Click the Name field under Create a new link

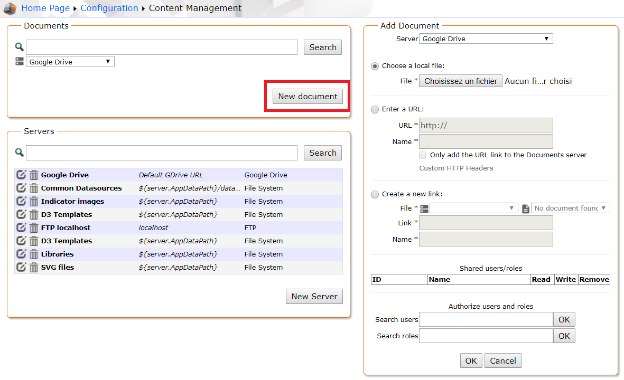(x=486, y=239)
